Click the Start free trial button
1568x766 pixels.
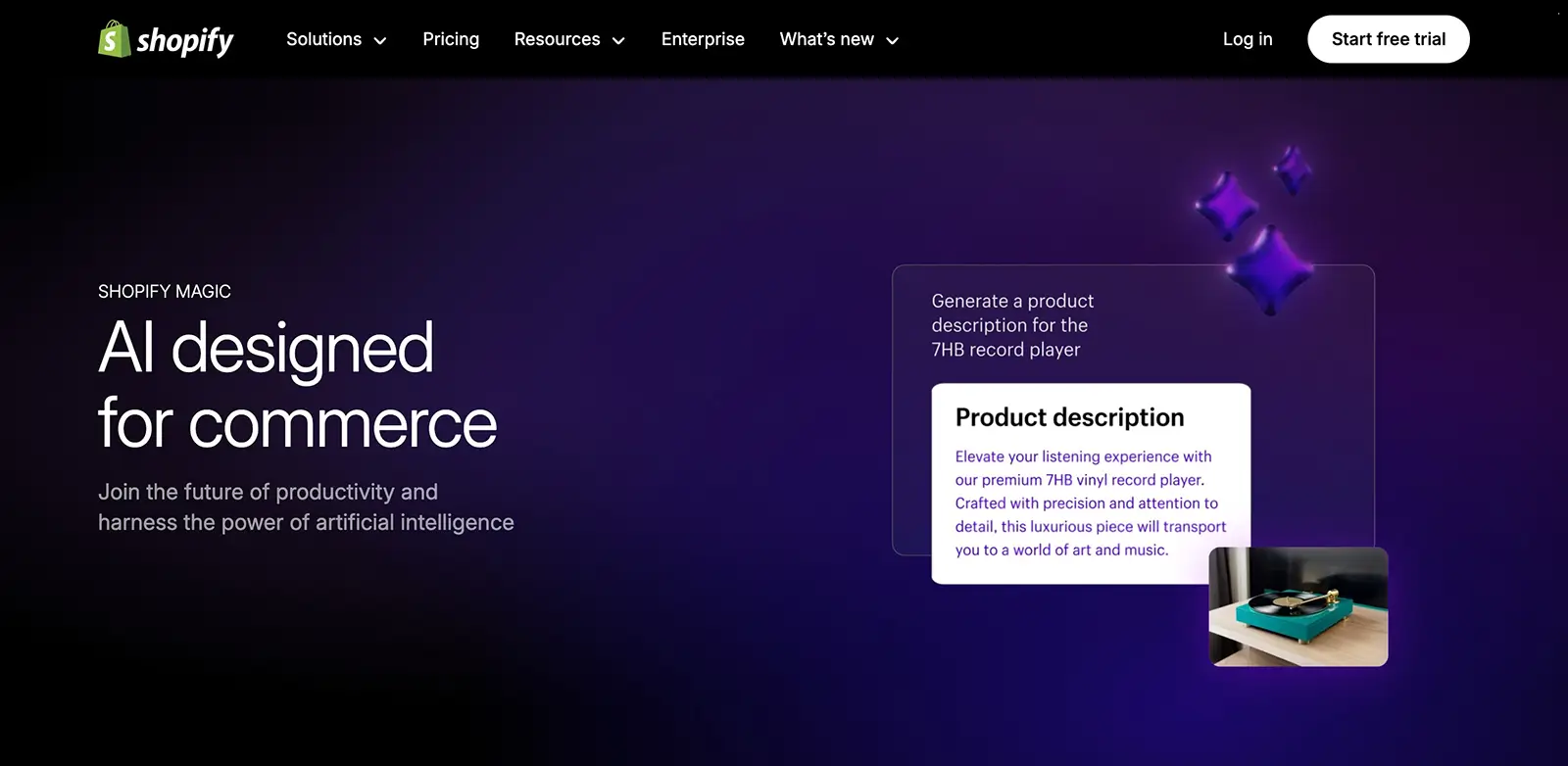(1389, 39)
